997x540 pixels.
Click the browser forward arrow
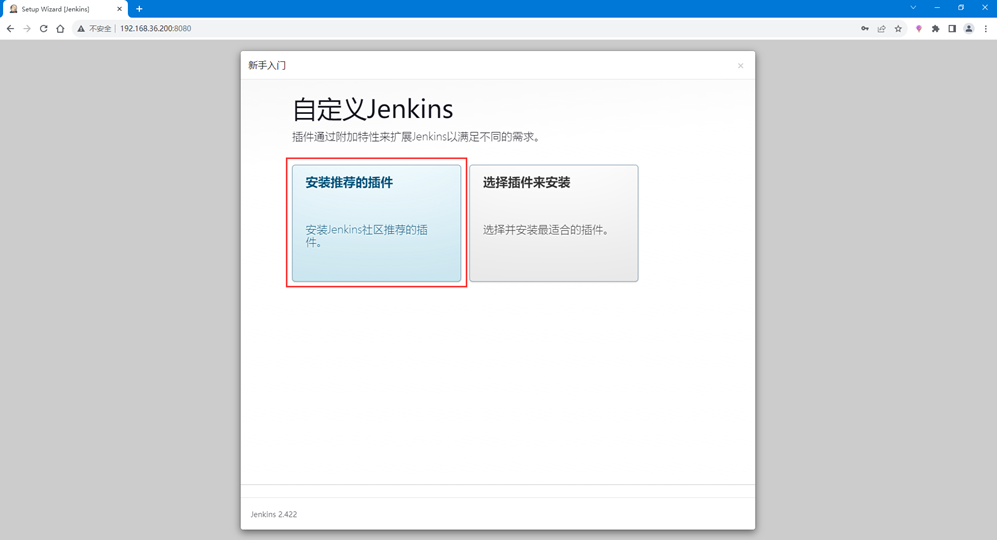27,29
